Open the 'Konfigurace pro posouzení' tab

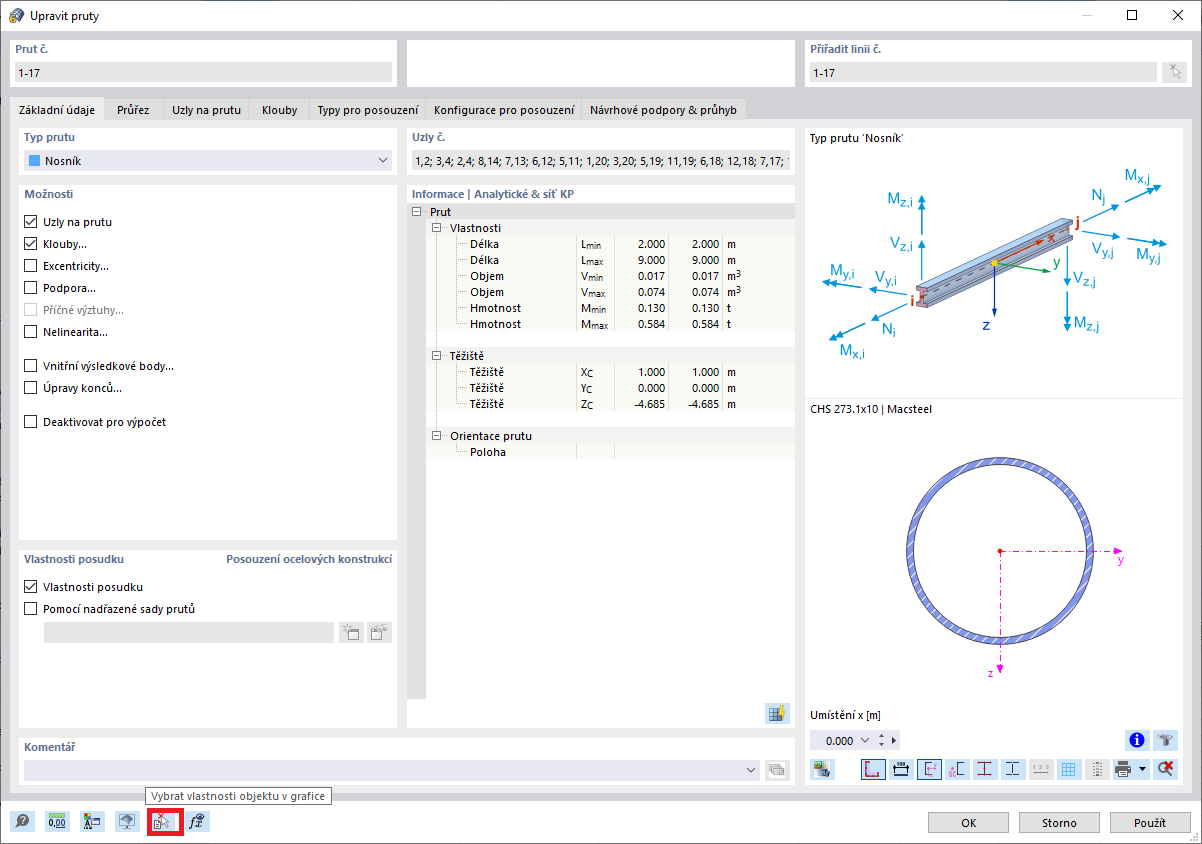click(504, 110)
